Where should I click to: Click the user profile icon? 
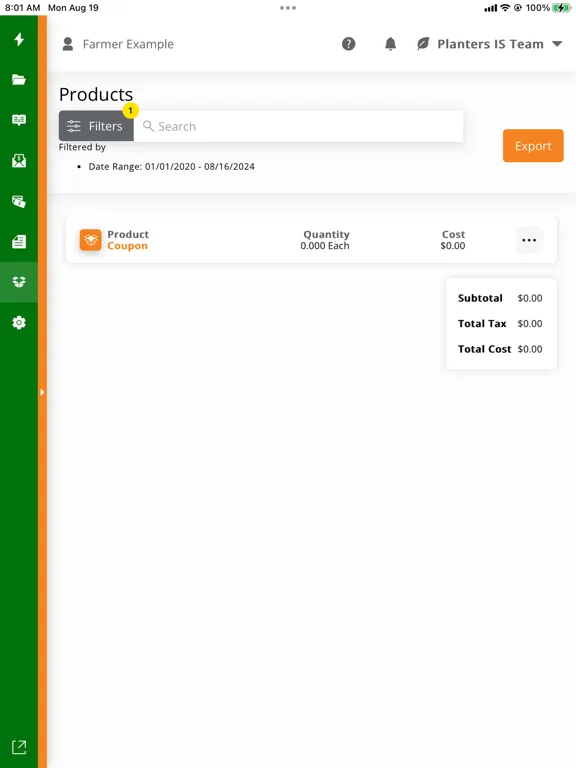click(68, 44)
